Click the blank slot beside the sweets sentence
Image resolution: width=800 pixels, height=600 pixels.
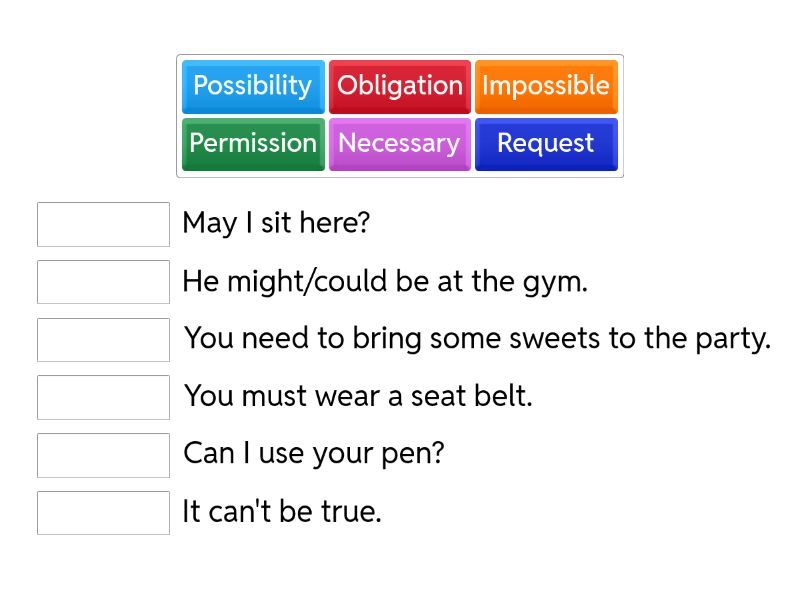pos(103,340)
